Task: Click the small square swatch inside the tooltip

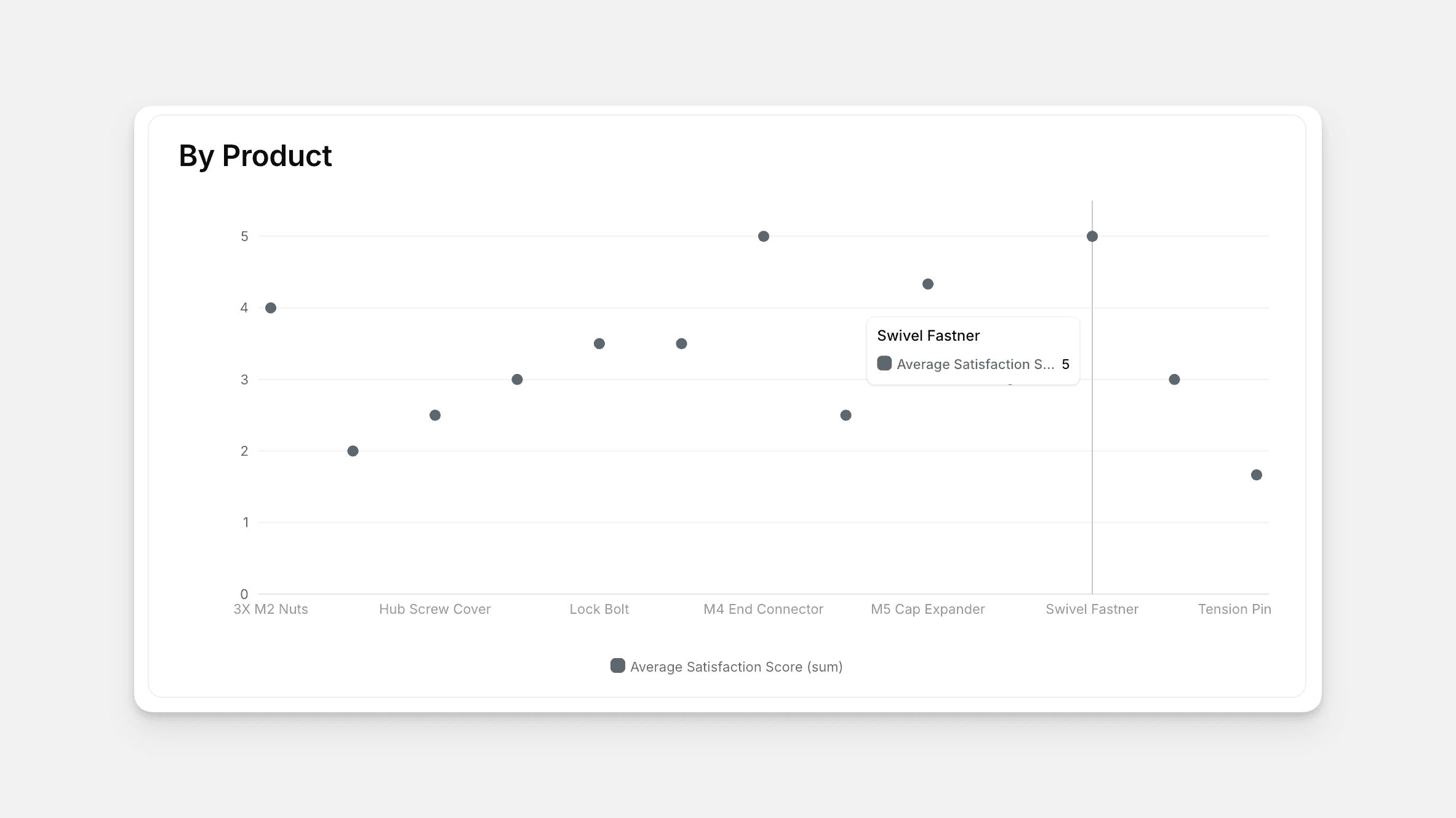Action: 884,363
